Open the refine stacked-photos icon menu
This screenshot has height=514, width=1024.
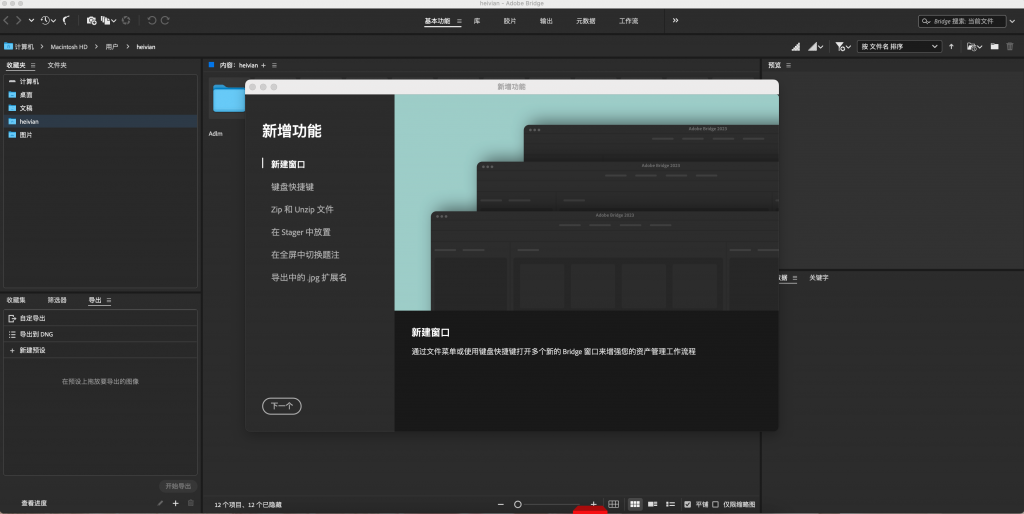click(108, 21)
